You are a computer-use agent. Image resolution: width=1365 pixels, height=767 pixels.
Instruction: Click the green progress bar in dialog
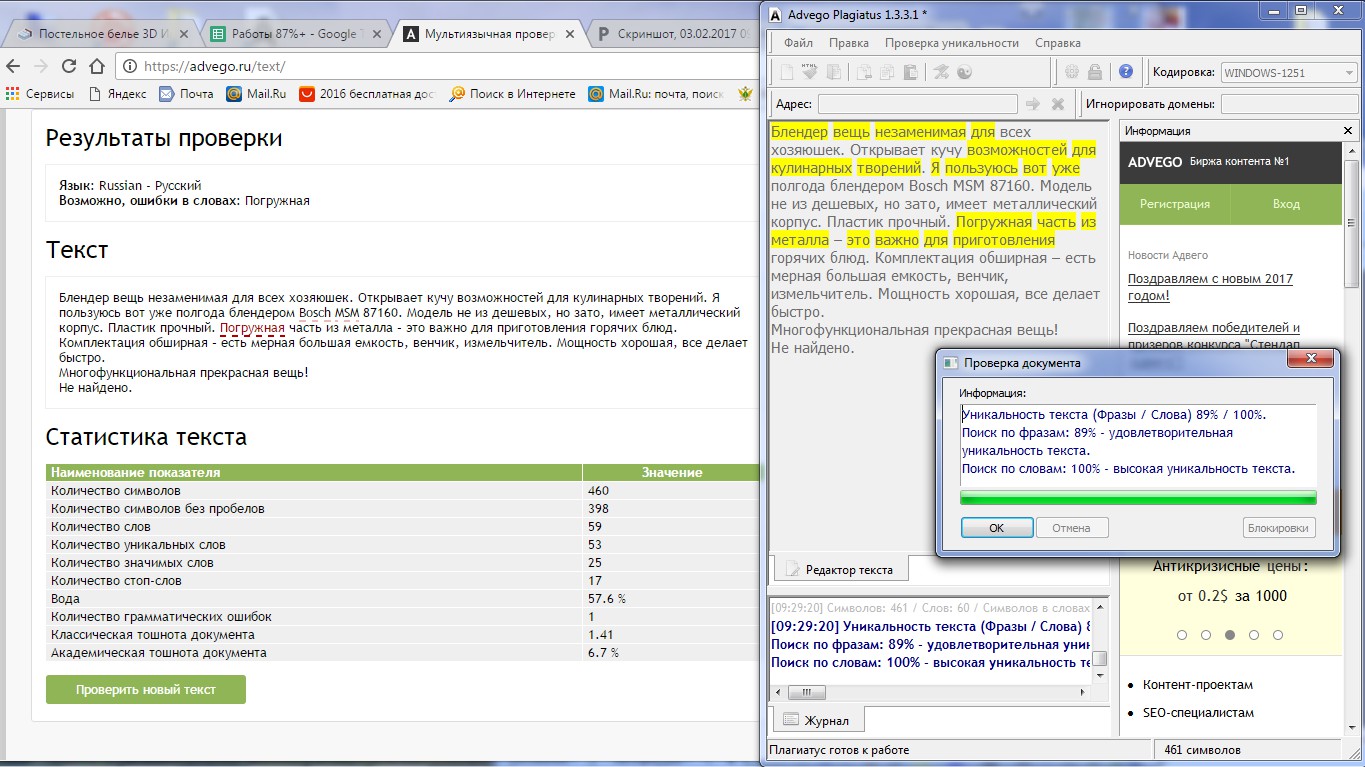[1138, 497]
